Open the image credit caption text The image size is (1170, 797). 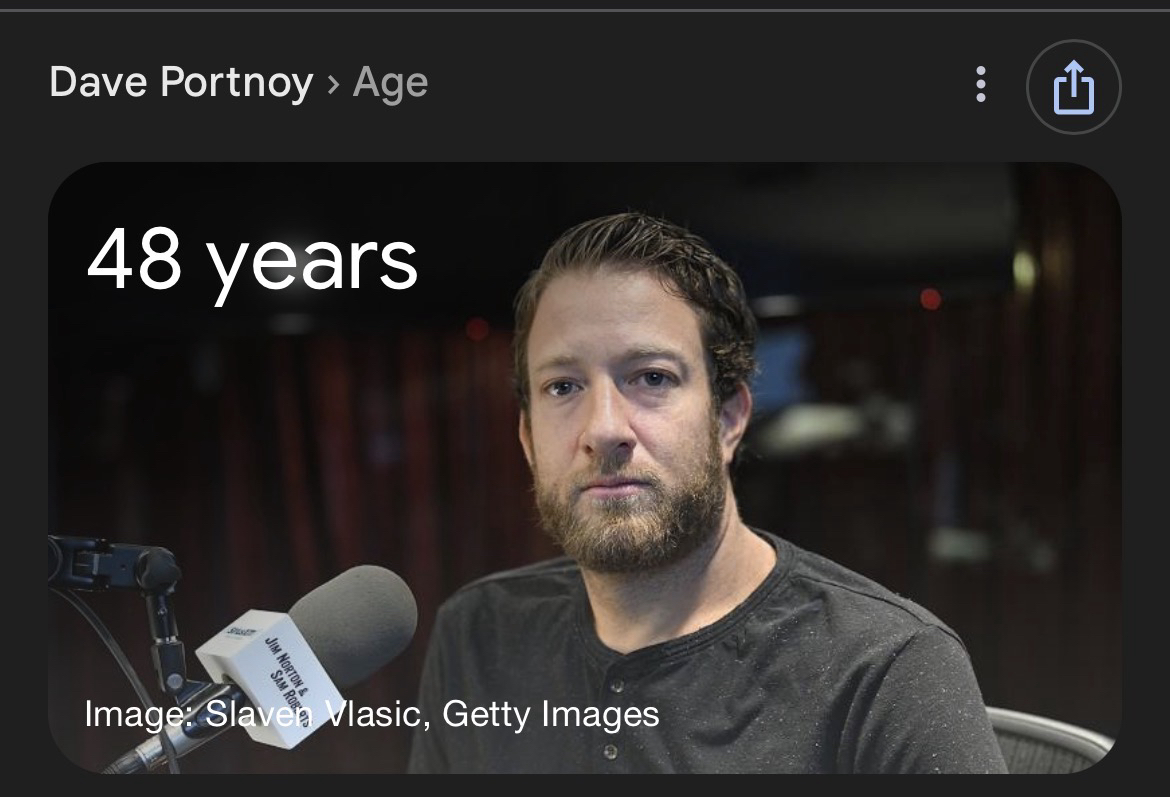point(372,714)
